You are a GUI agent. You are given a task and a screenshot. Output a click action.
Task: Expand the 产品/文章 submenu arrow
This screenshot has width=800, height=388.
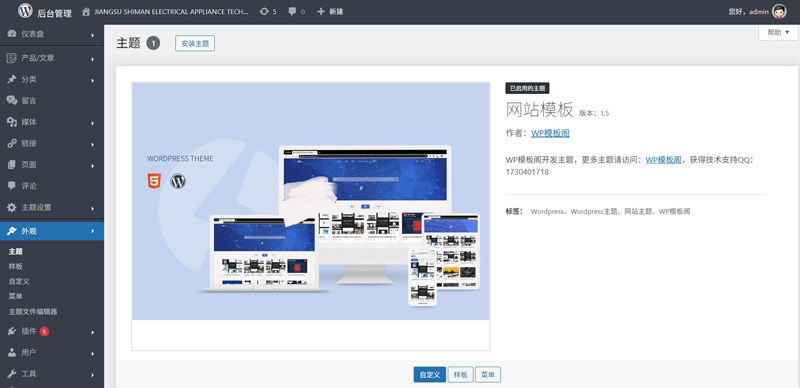93,59
